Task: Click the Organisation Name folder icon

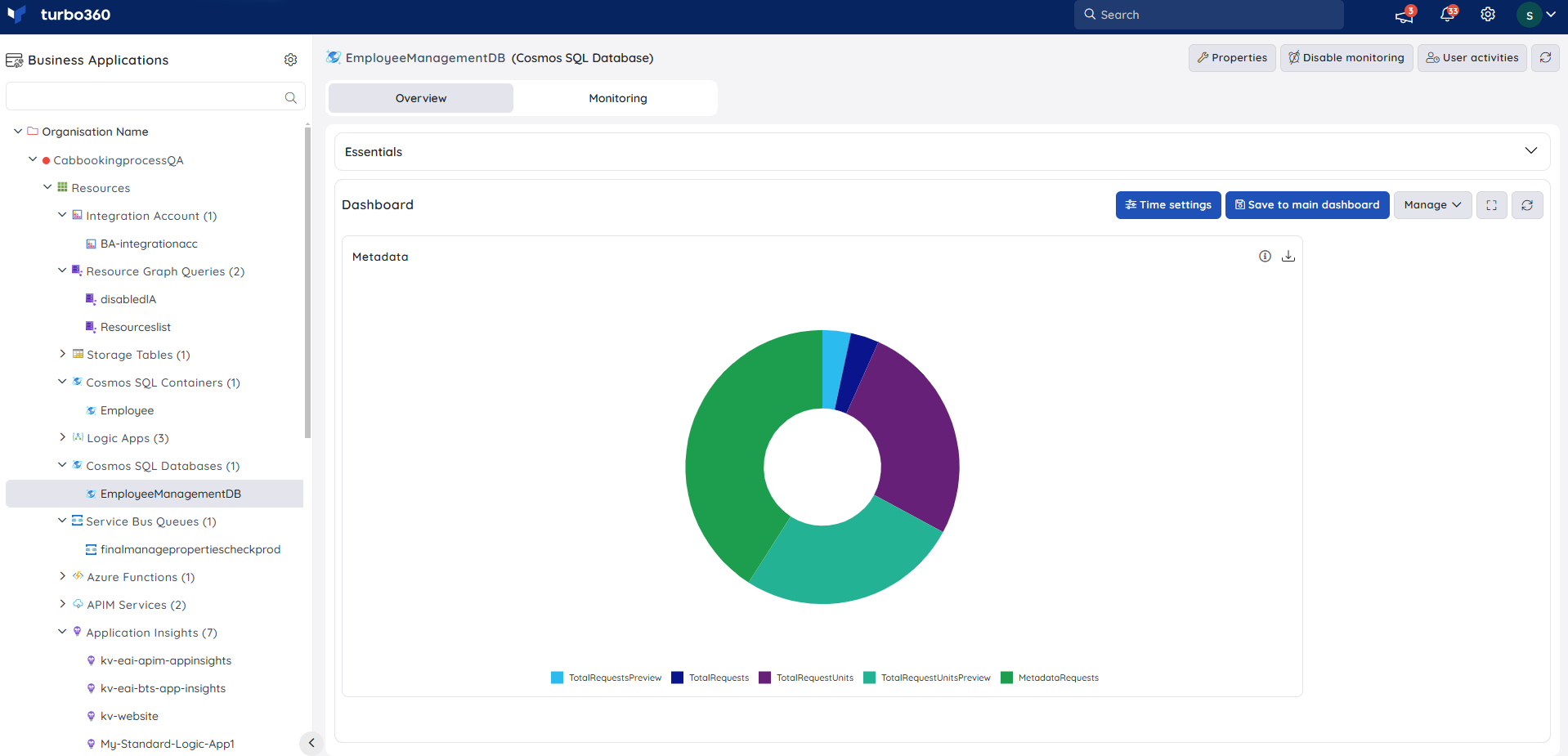Action: (x=33, y=131)
